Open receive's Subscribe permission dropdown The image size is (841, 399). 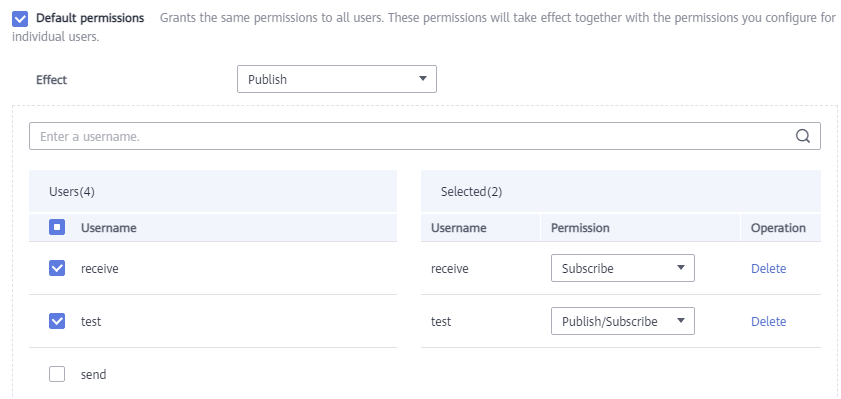click(x=623, y=268)
